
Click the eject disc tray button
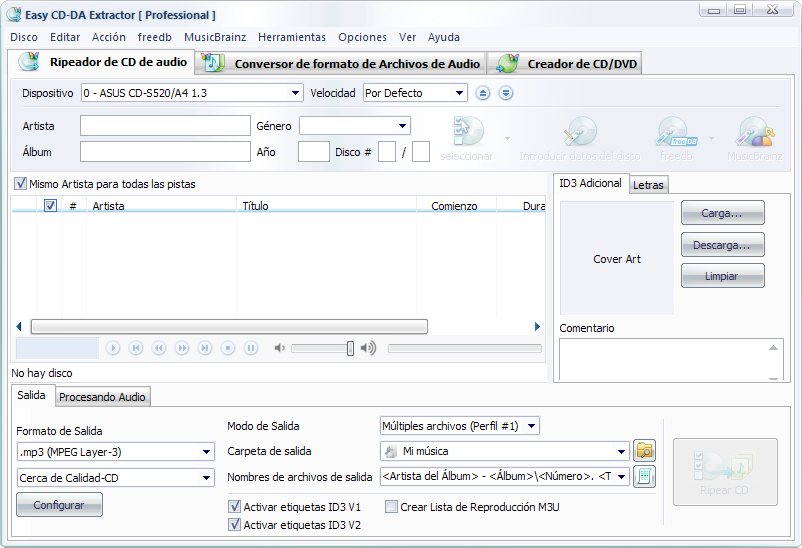point(483,93)
